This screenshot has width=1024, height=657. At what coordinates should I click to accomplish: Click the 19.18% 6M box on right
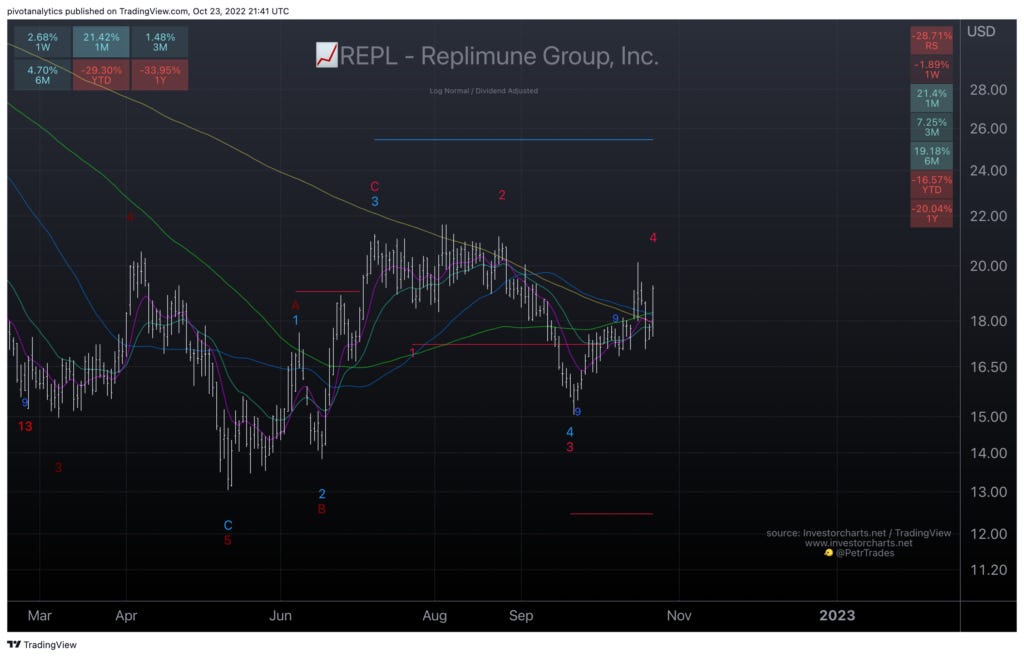click(931, 155)
